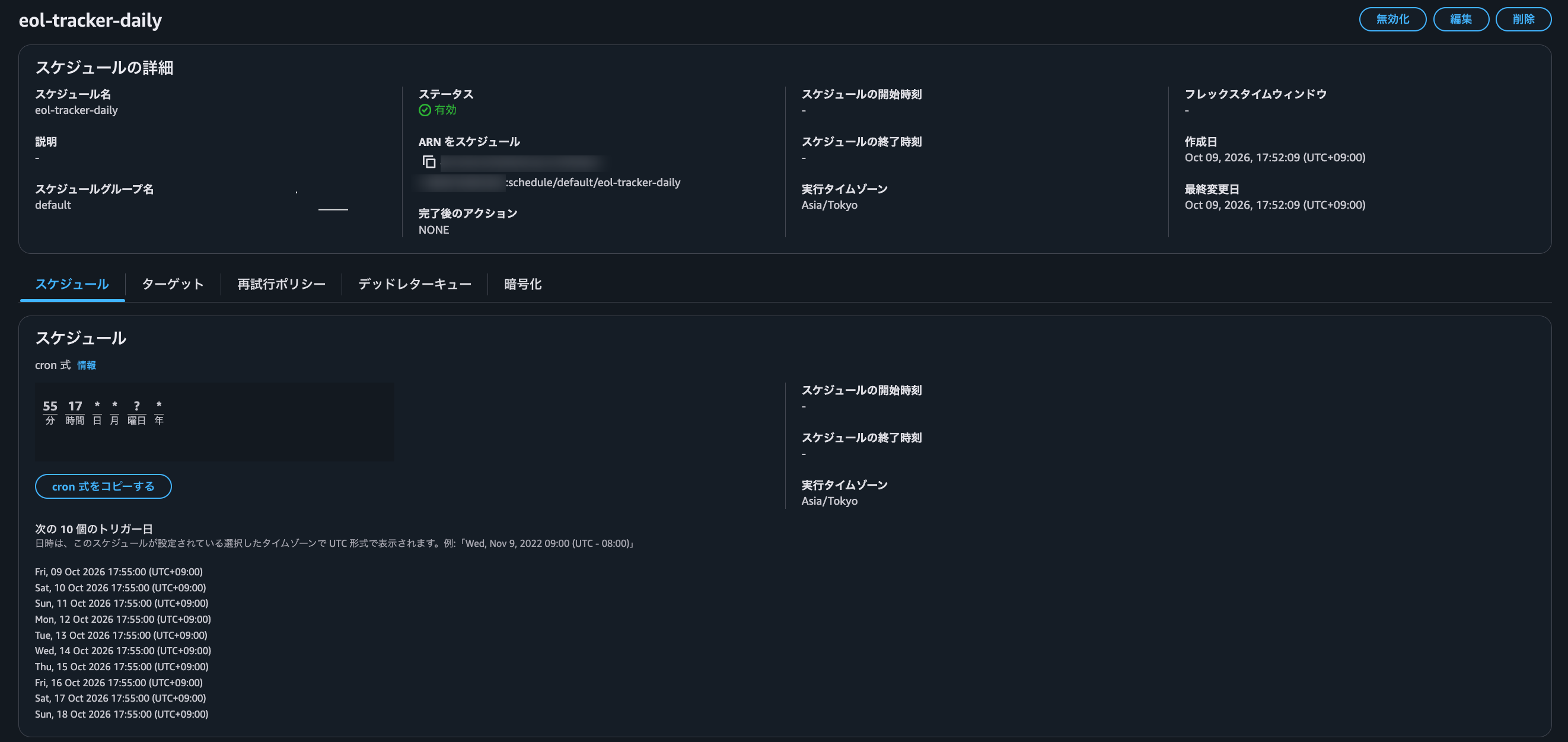
Task: Select the schedule name value under スケジュール名
Action: [x=76, y=110]
